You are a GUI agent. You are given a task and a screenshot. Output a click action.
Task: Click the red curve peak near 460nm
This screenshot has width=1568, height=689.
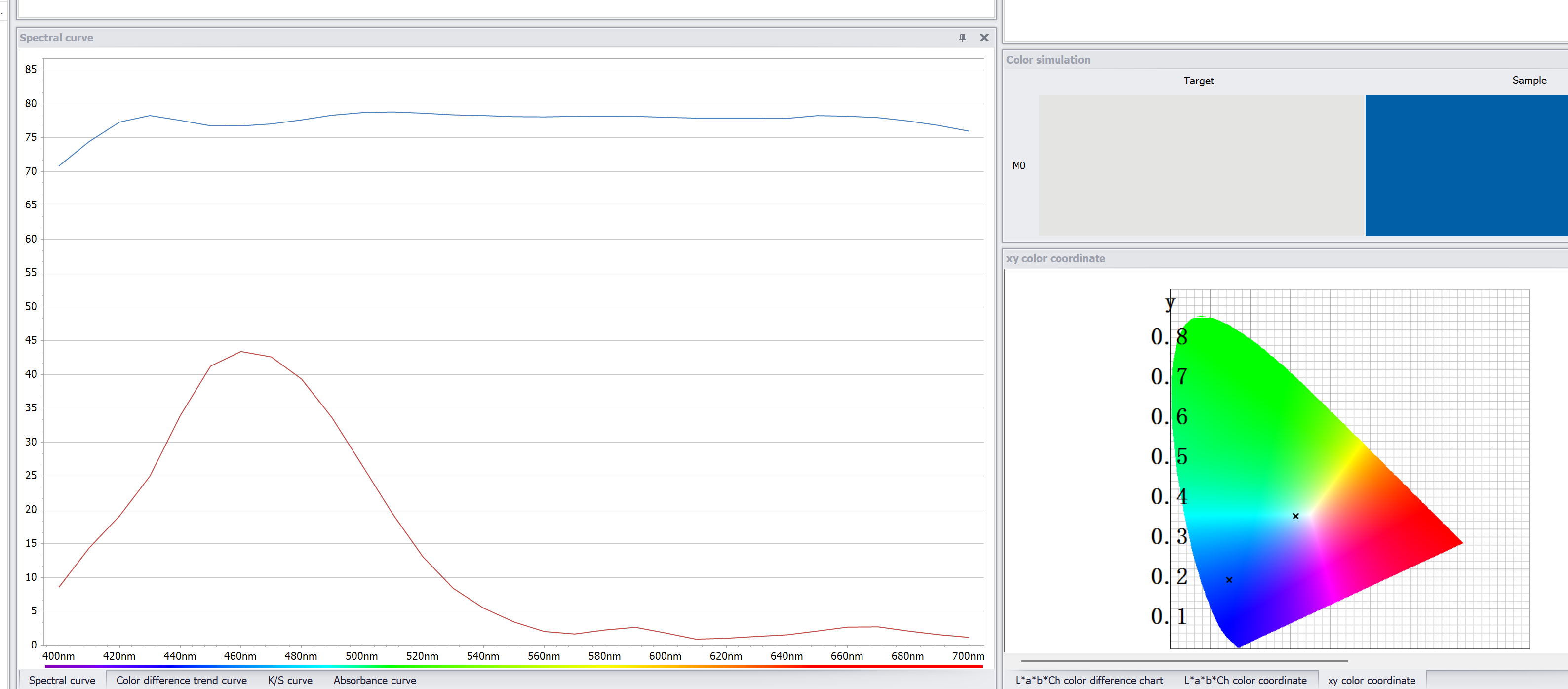(241, 352)
